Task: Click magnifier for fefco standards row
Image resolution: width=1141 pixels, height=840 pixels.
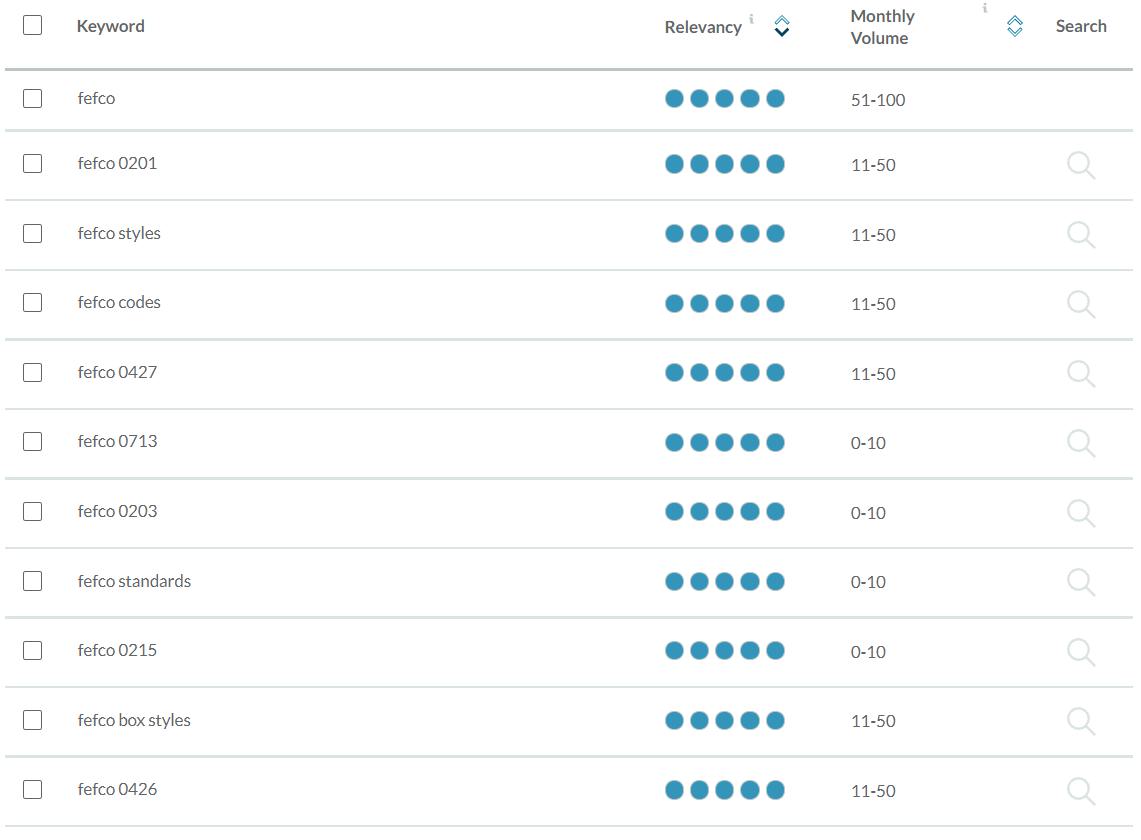Action: coord(1080,582)
